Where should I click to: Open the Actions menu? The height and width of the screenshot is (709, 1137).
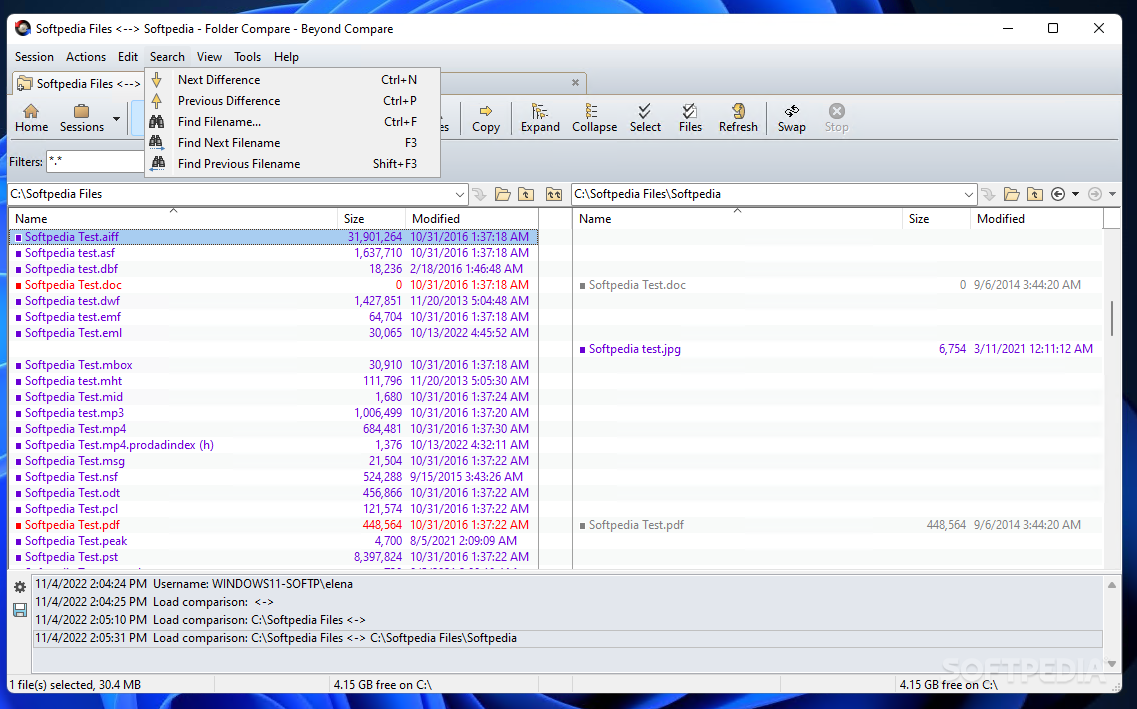point(86,57)
